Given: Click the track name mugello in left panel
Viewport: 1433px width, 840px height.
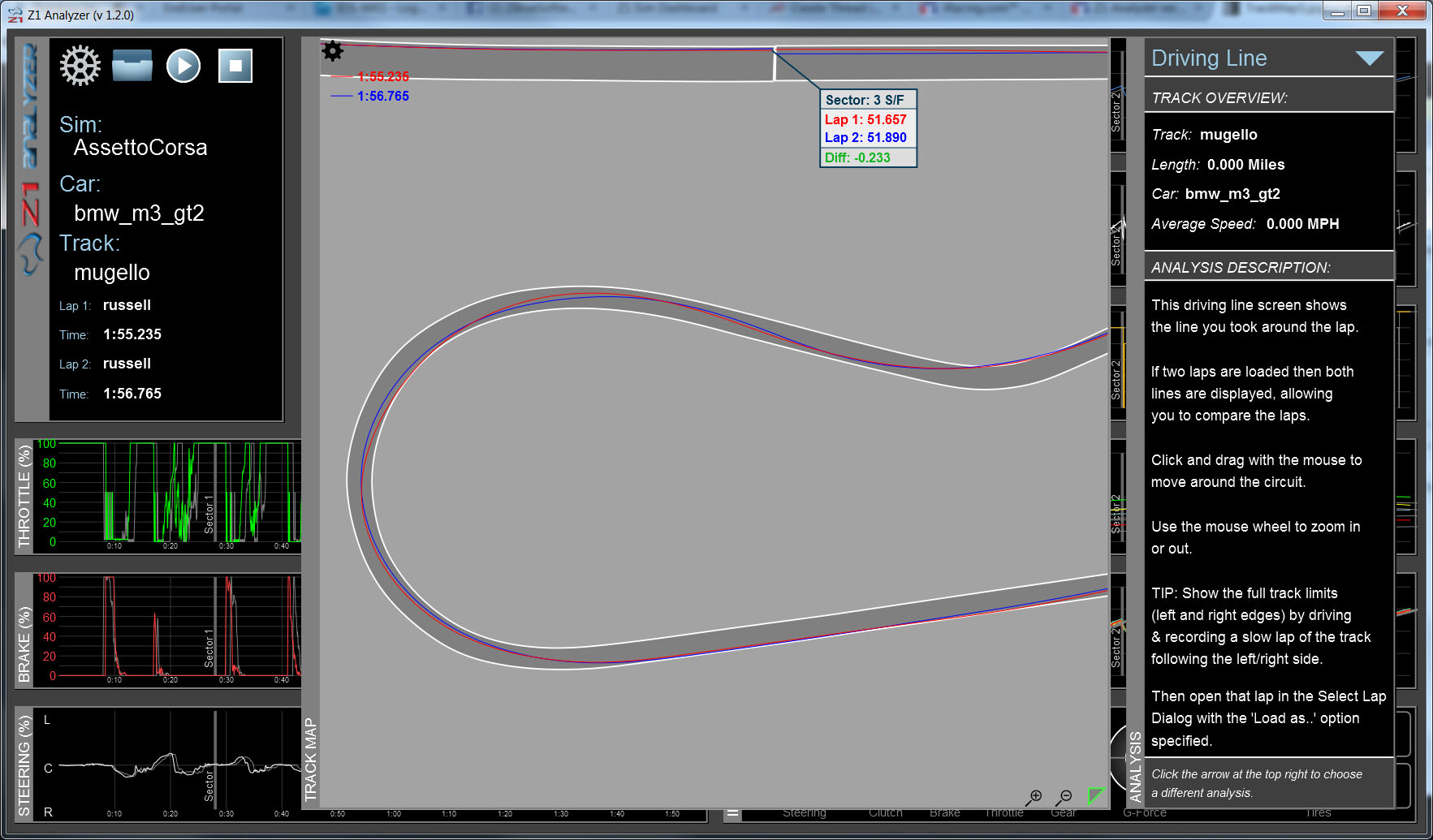Looking at the screenshot, I should tap(112, 273).
